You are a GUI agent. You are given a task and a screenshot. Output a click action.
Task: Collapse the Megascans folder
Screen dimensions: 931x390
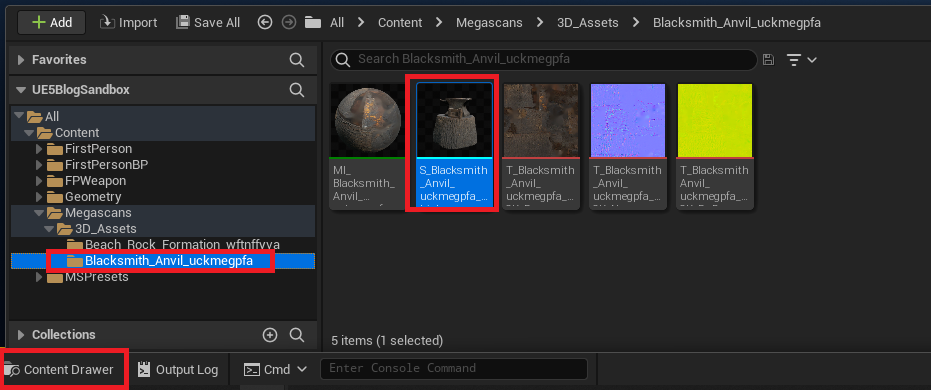pyautogui.click(x=39, y=213)
